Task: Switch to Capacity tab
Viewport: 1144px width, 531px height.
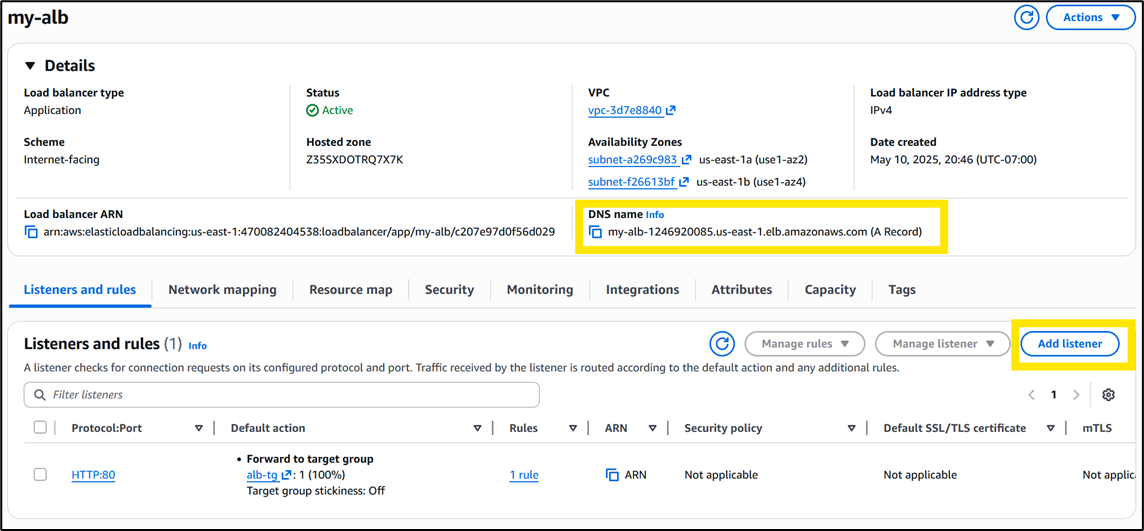Action: 830,290
